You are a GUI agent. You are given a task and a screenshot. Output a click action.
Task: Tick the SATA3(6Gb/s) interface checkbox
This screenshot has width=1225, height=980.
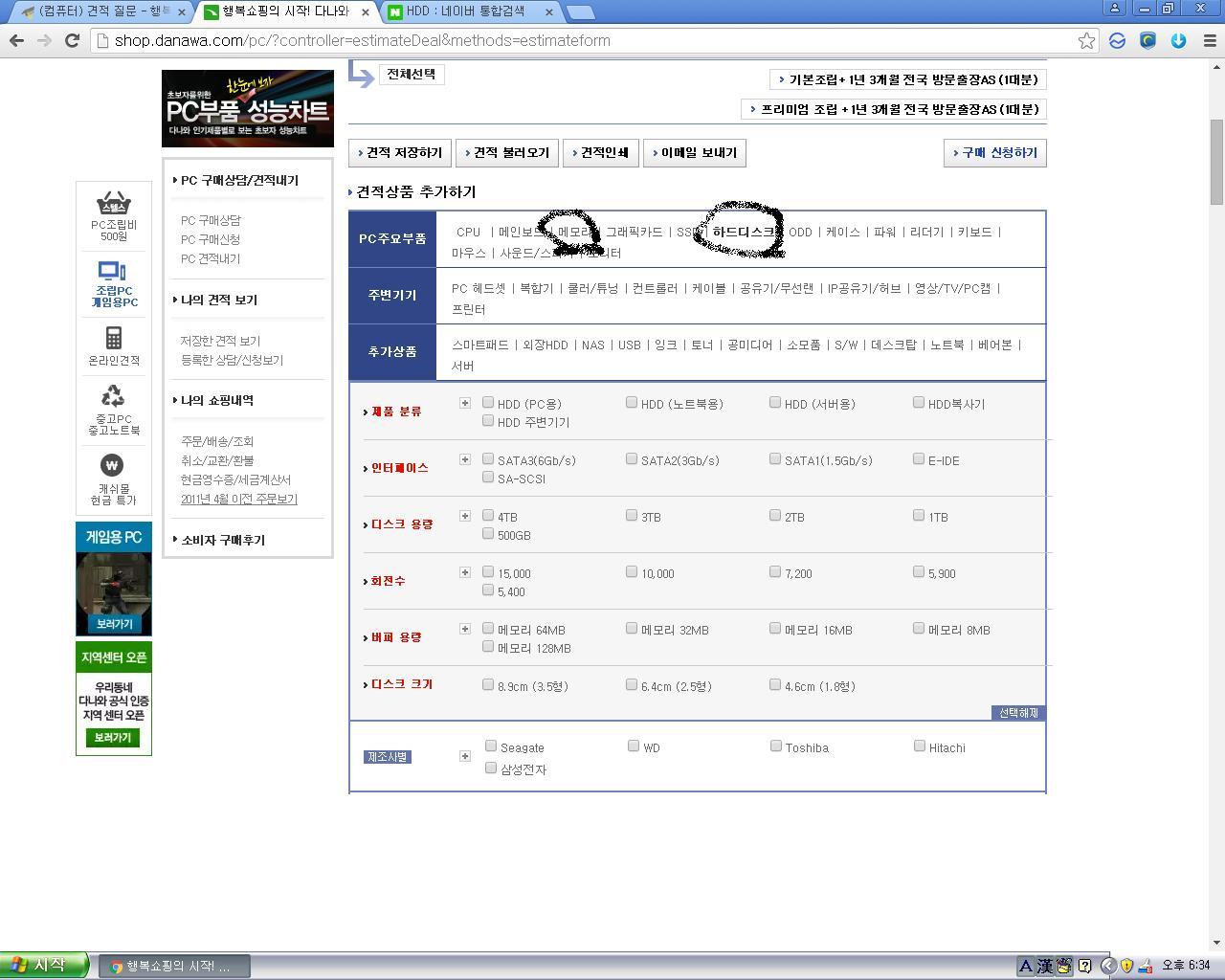click(x=488, y=459)
